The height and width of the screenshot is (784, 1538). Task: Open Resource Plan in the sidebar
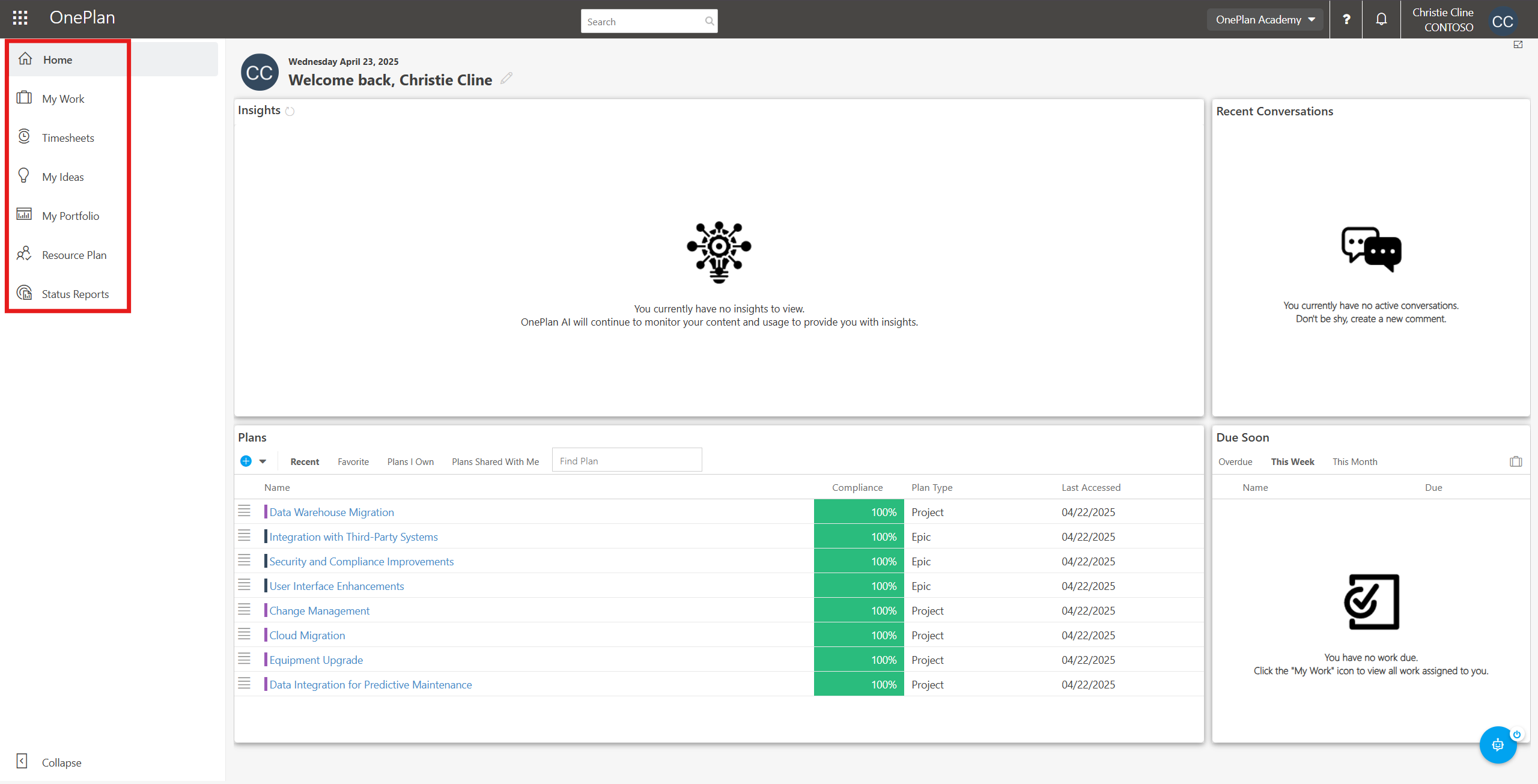(x=74, y=255)
